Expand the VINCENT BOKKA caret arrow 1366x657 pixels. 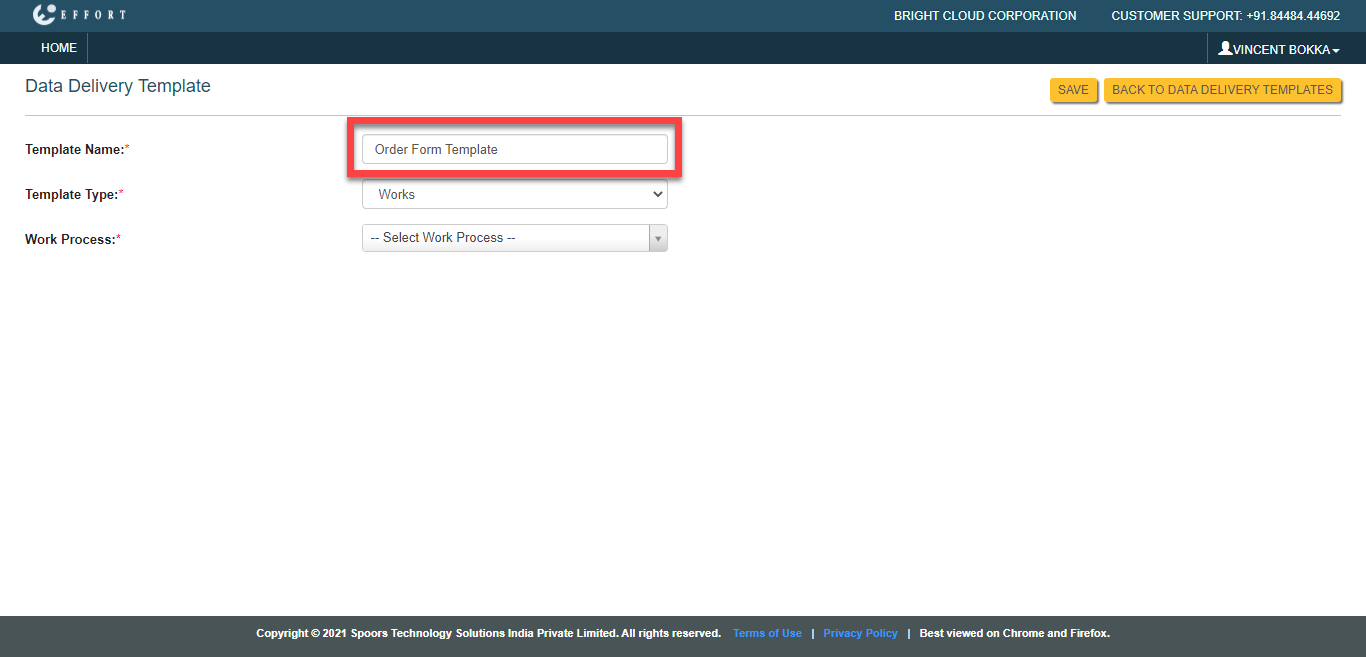click(x=1336, y=51)
